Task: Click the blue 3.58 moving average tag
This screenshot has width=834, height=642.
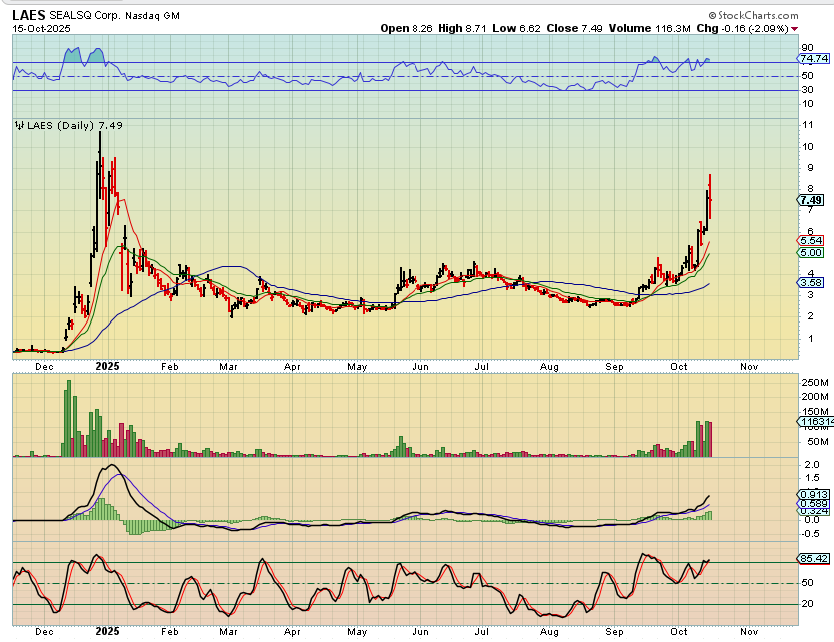Action: coord(811,282)
